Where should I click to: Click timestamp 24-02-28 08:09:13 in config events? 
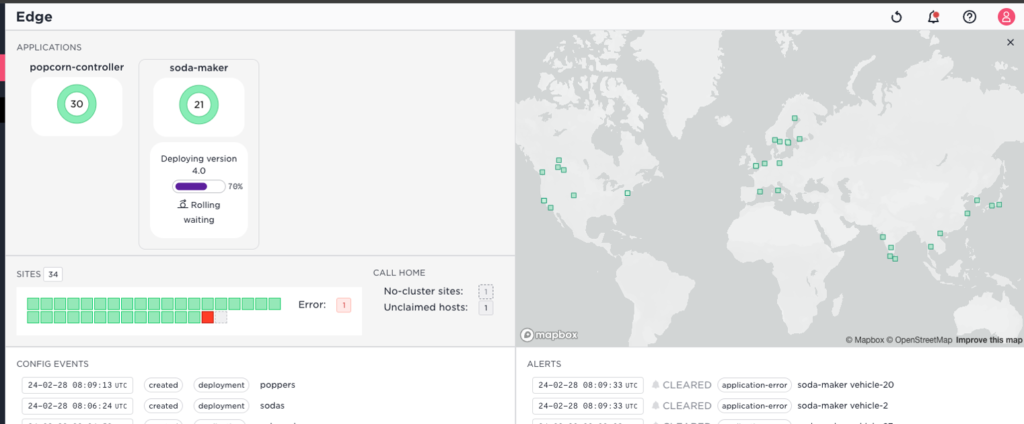pyautogui.click(x=77, y=385)
